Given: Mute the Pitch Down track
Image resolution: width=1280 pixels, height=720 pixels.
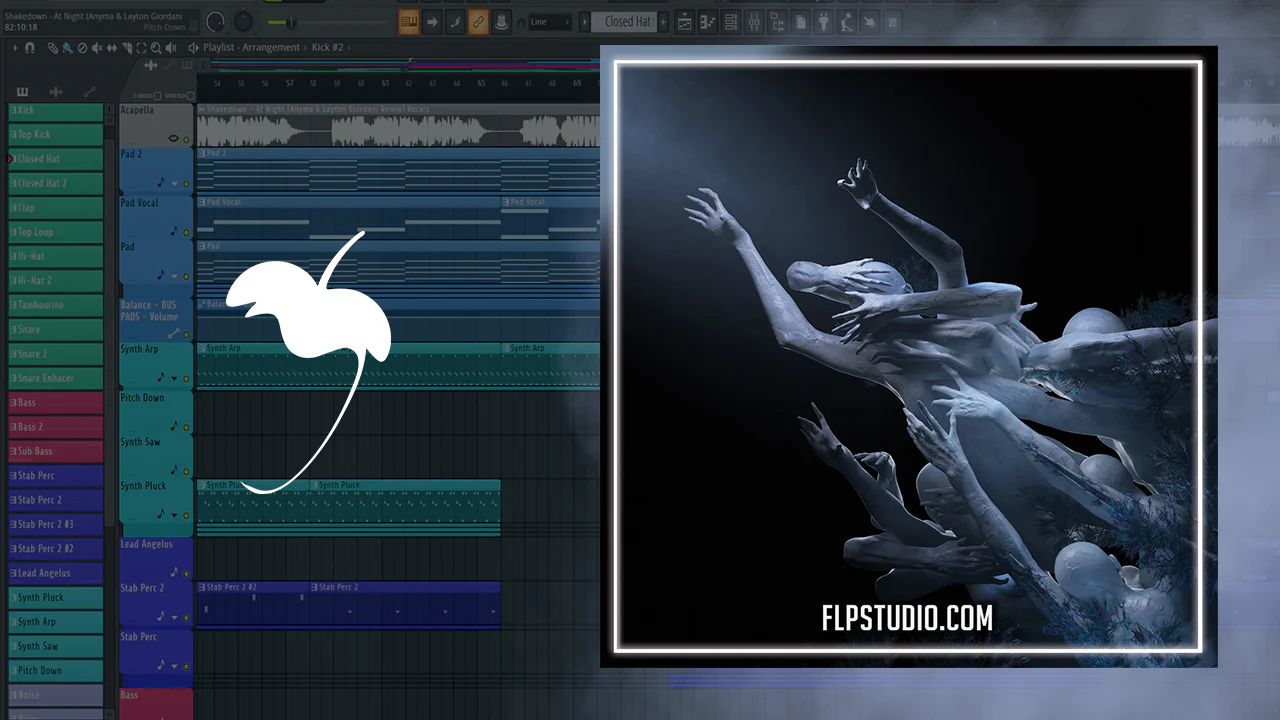Looking at the screenshot, I should 186,427.
